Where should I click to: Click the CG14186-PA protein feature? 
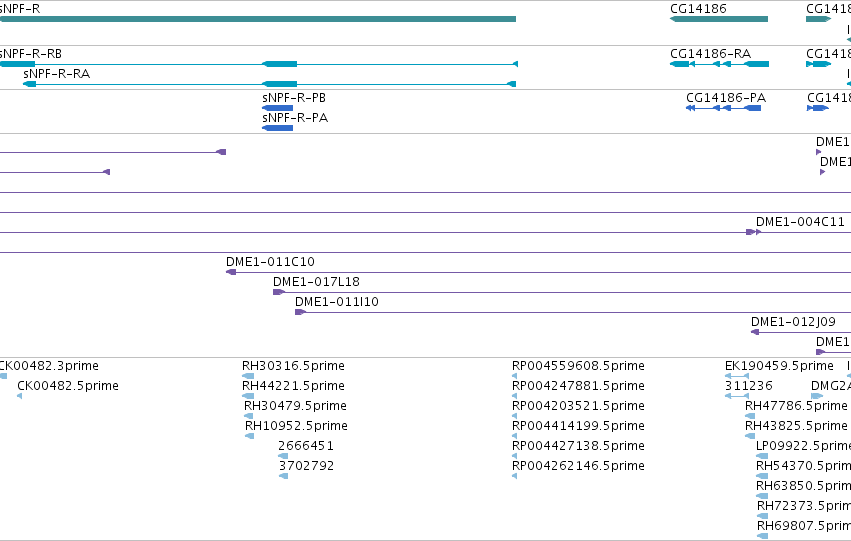723,108
